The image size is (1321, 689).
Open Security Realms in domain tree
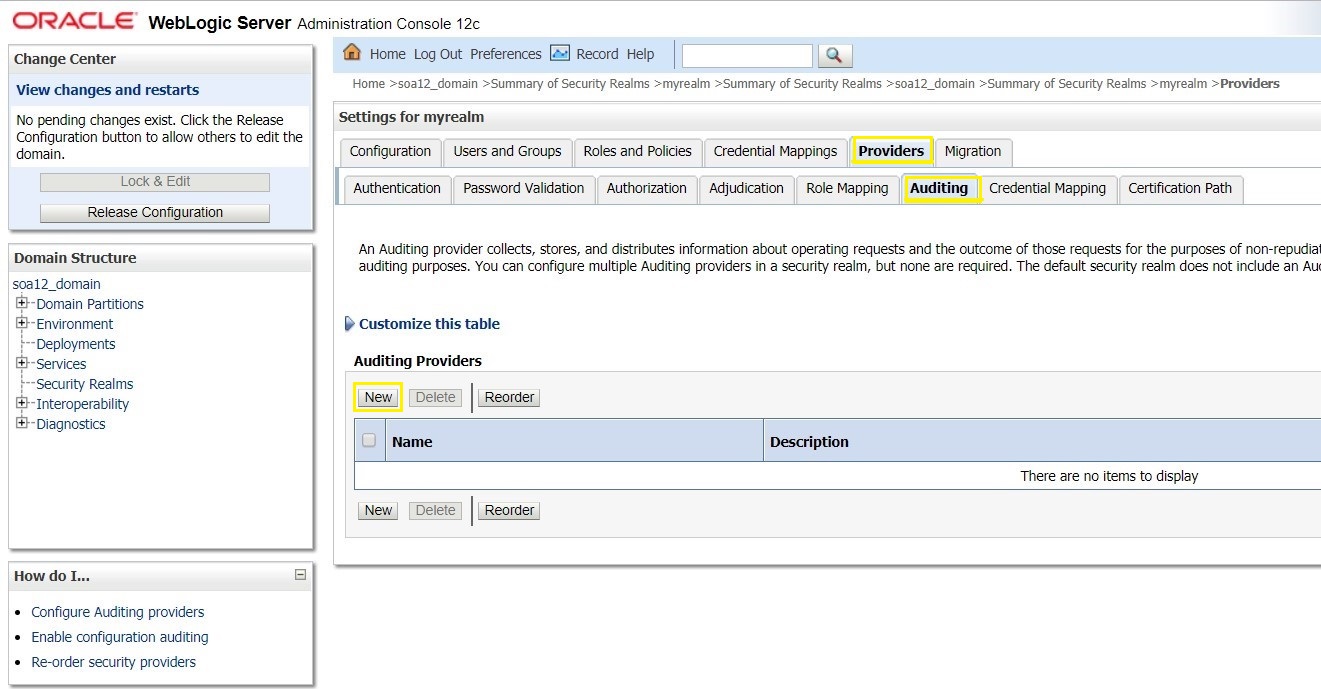[x=84, y=384]
